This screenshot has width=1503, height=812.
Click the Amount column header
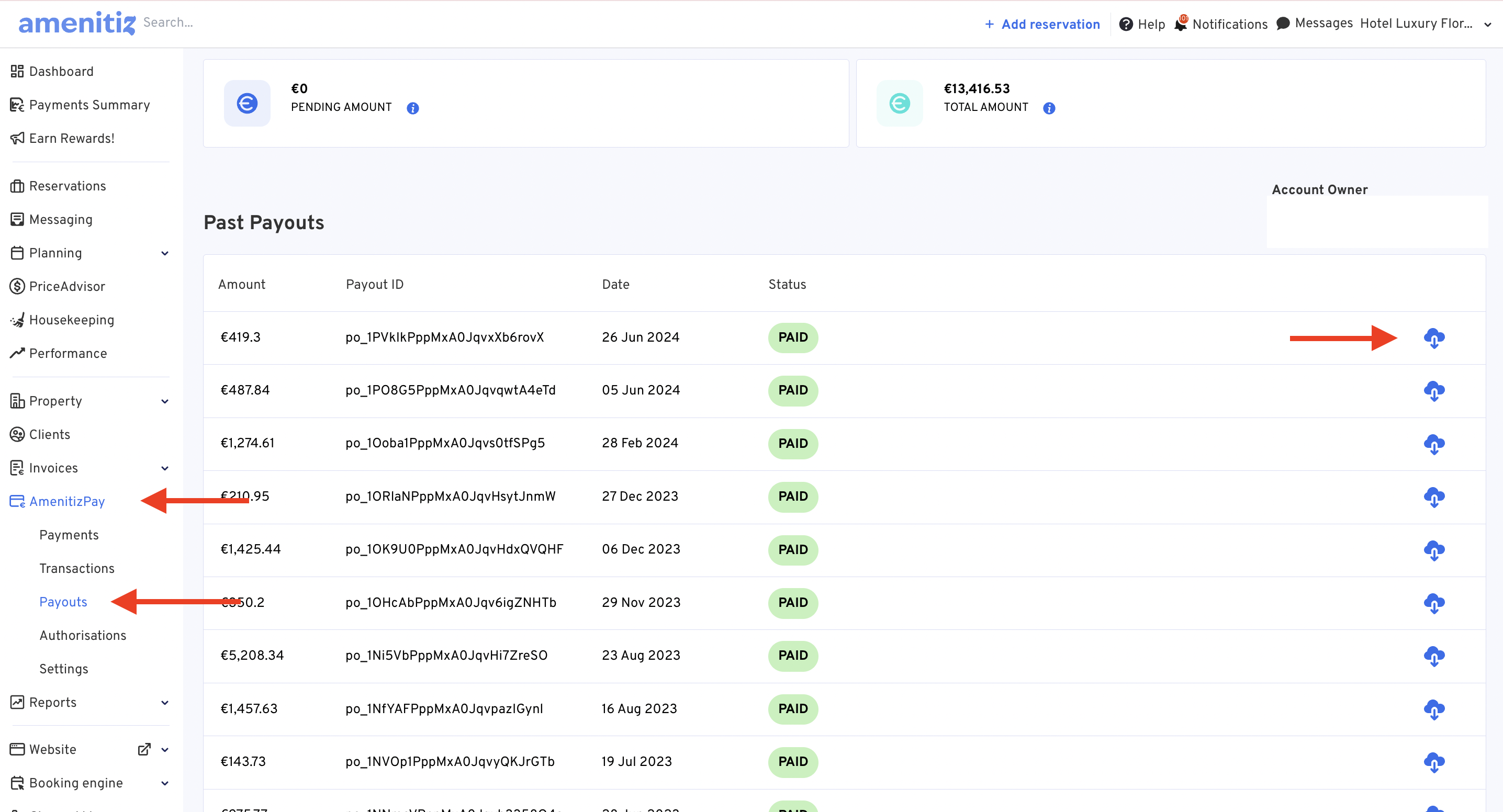[x=242, y=284]
